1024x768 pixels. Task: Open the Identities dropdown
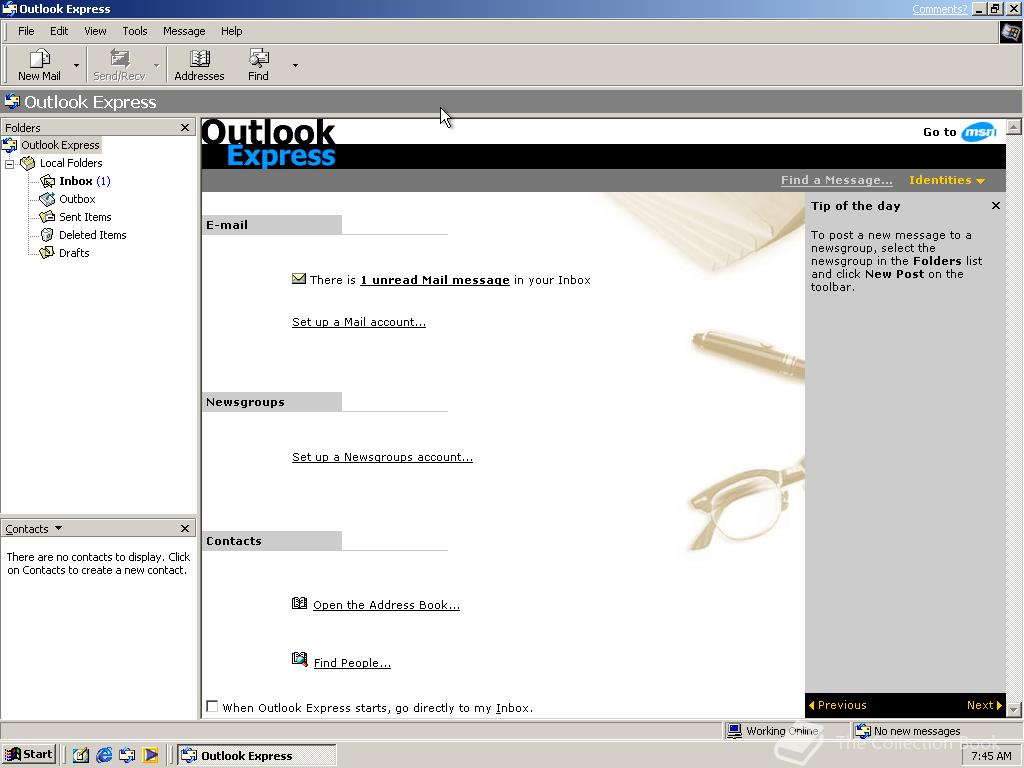(x=947, y=180)
